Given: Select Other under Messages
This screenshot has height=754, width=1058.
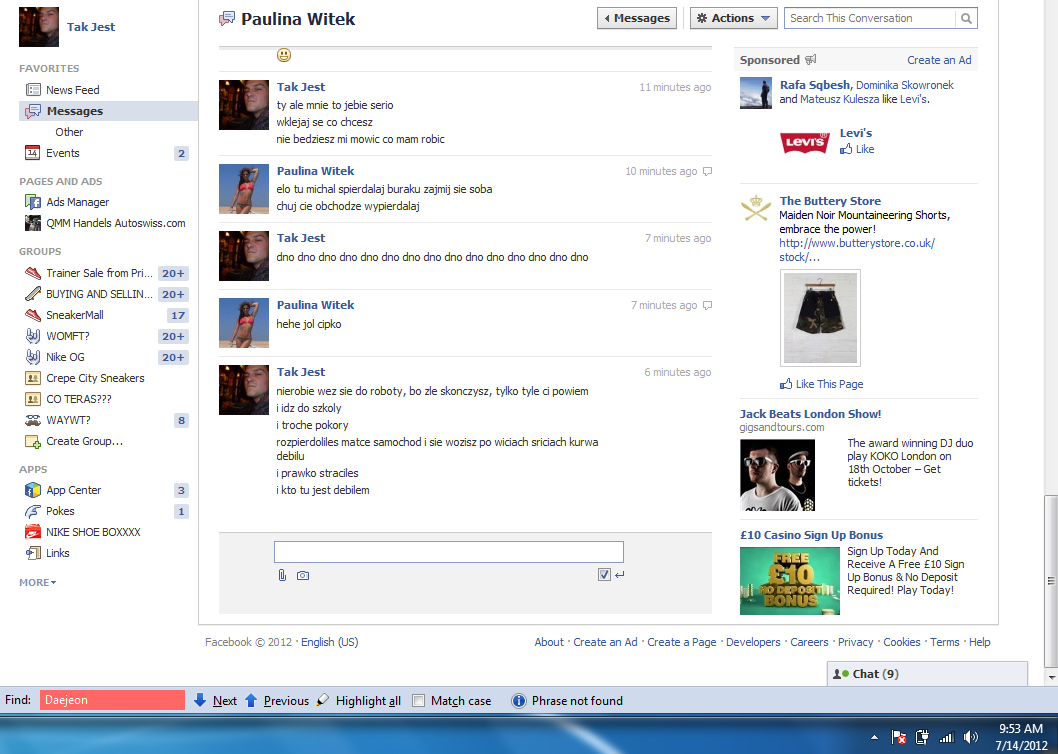Looking at the screenshot, I should coord(69,132).
